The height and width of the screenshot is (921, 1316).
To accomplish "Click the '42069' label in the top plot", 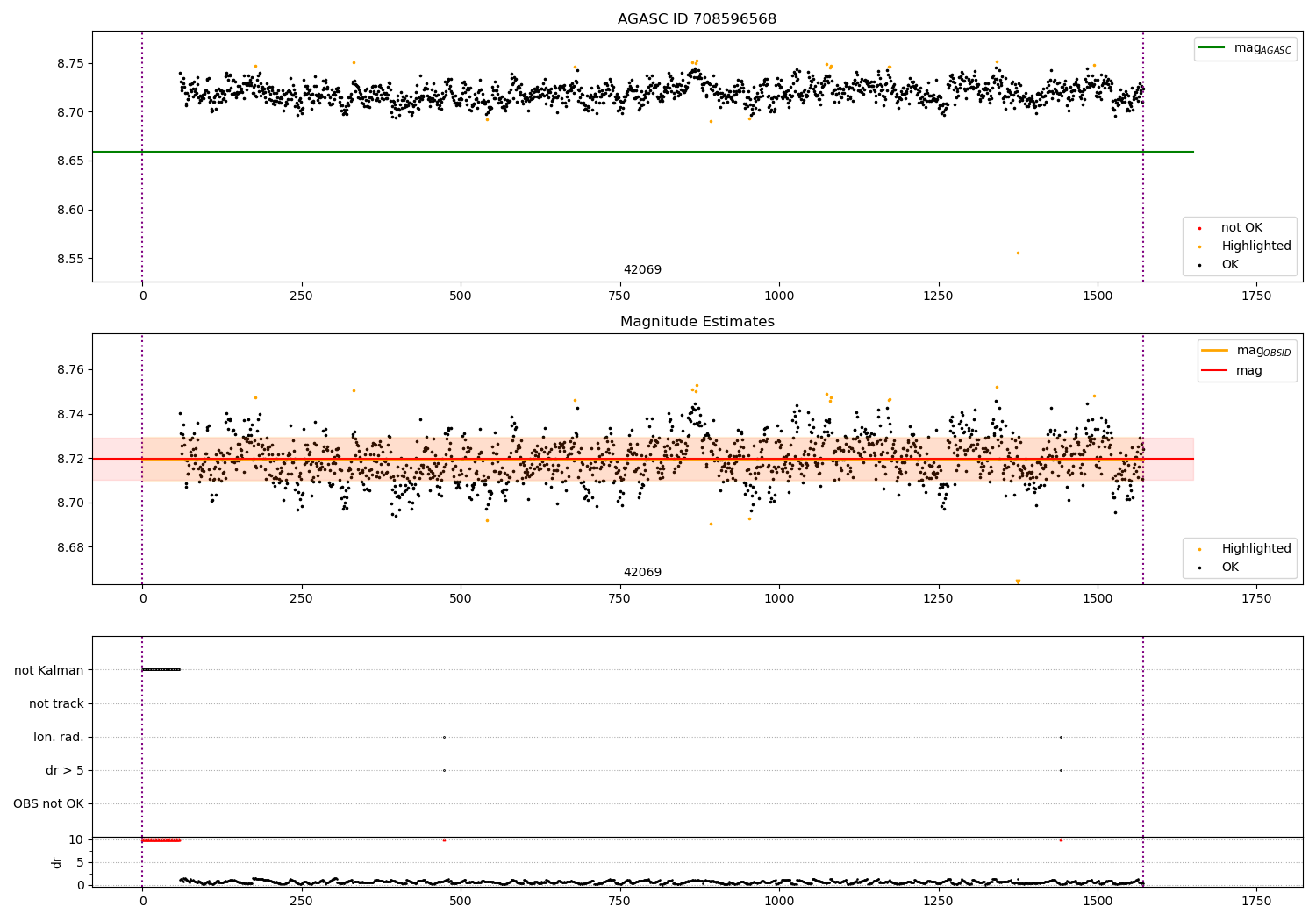I will pyautogui.click(x=642, y=270).
